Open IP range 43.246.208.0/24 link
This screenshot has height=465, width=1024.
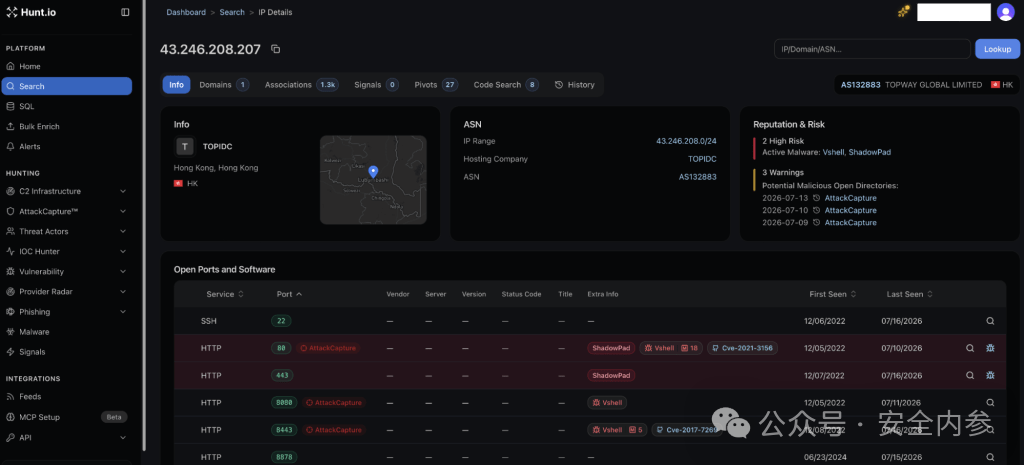(x=686, y=141)
